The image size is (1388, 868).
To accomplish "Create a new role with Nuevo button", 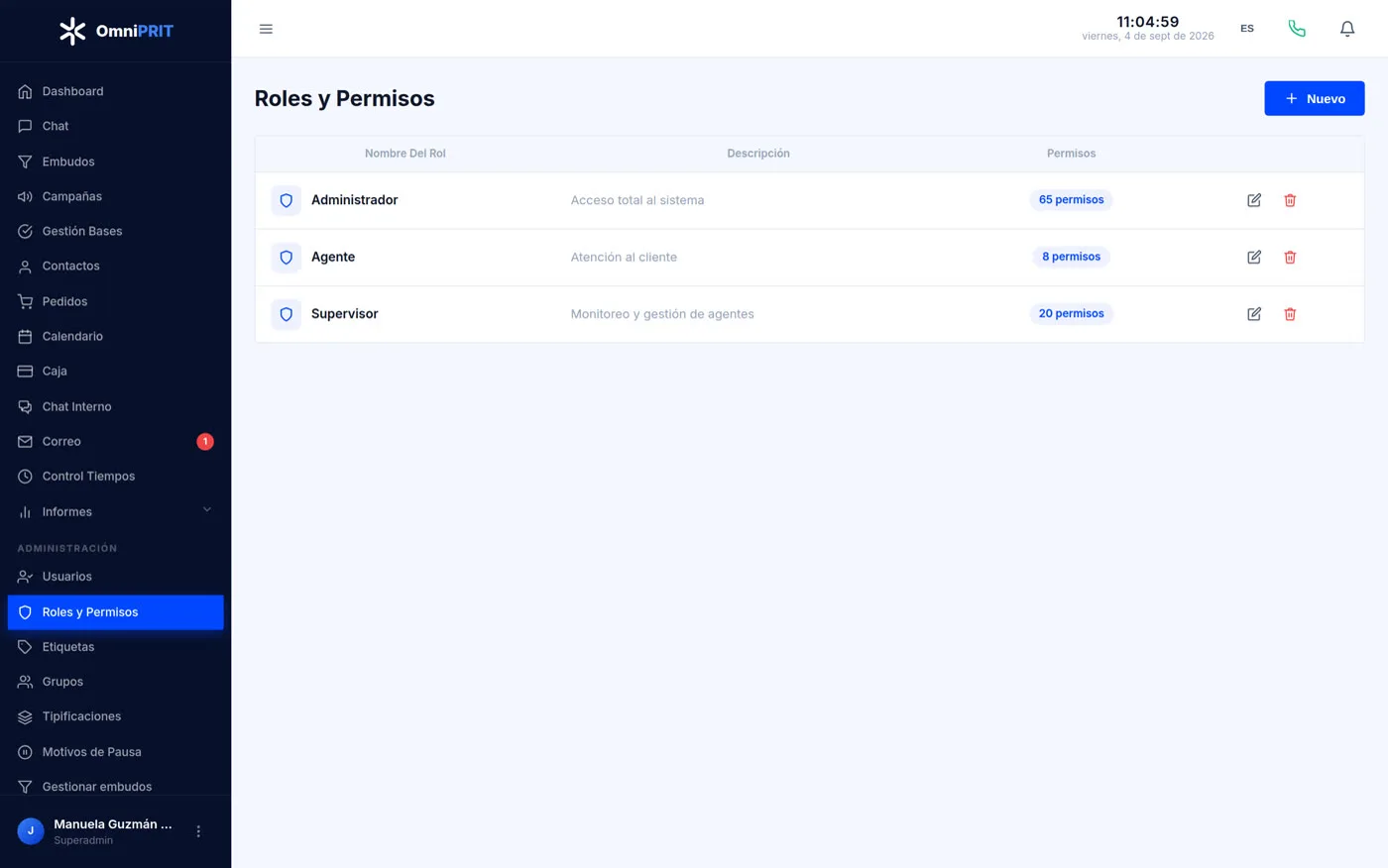I will pyautogui.click(x=1314, y=98).
